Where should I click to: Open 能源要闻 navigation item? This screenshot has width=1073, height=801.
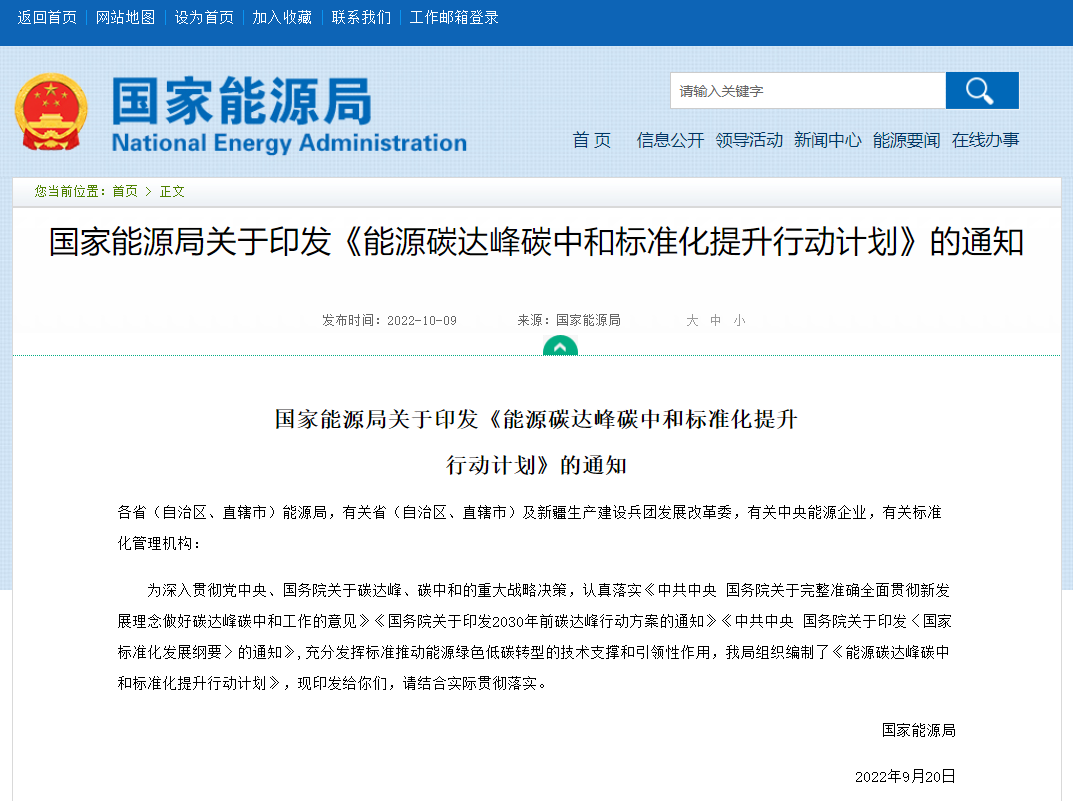point(906,140)
